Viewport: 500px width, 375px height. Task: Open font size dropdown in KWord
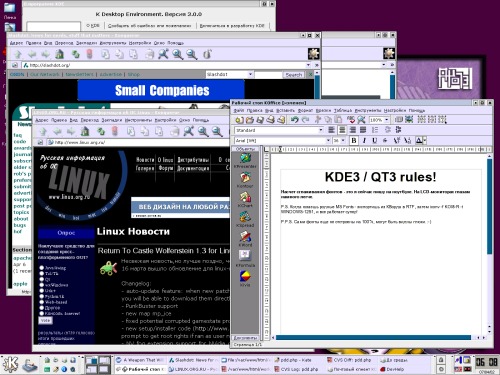pyautogui.click(x=343, y=141)
